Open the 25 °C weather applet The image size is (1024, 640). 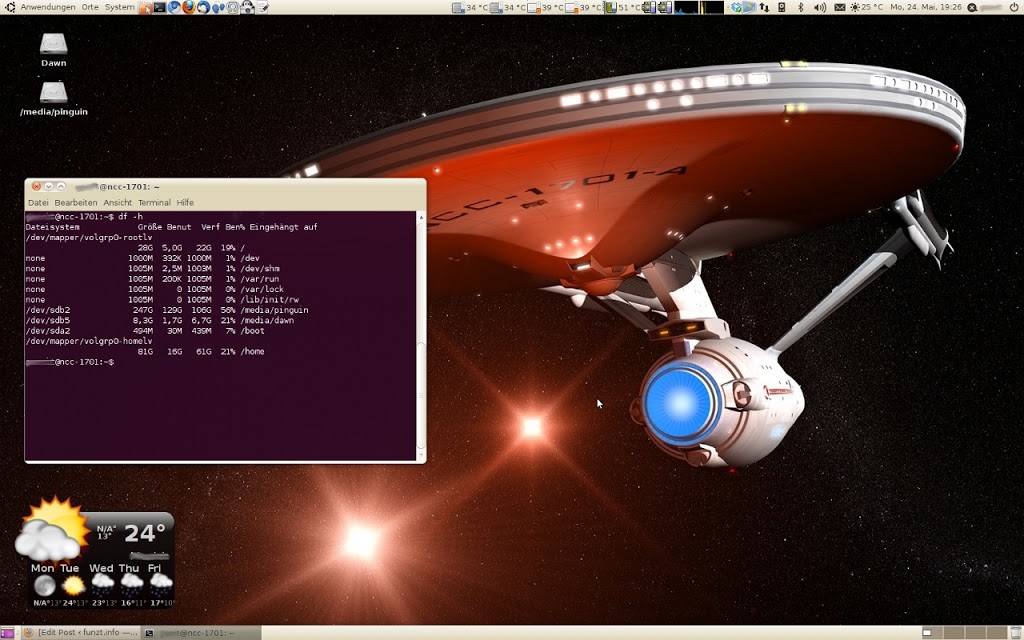pyautogui.click(x=866, y=7)
